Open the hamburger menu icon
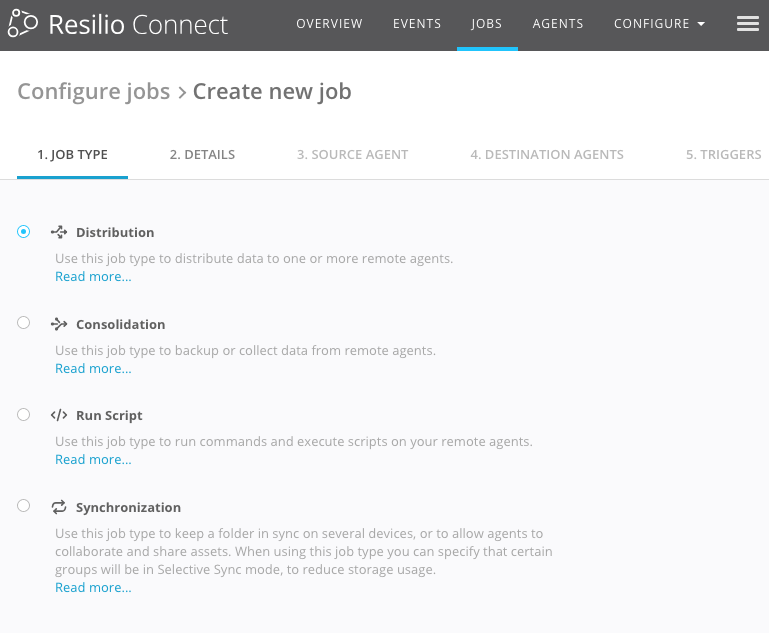The height and width of the screenshot is (633, 769). point(748,24)
